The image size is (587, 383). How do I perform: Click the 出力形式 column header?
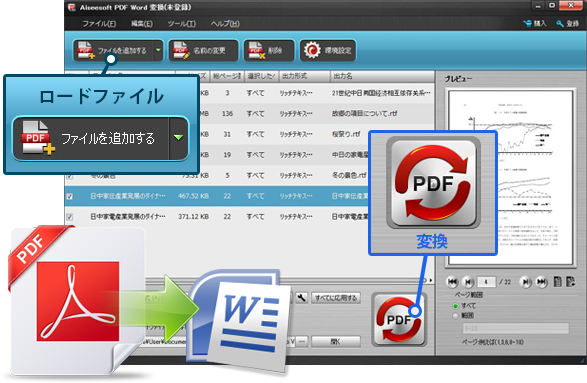tap(304, 76)
